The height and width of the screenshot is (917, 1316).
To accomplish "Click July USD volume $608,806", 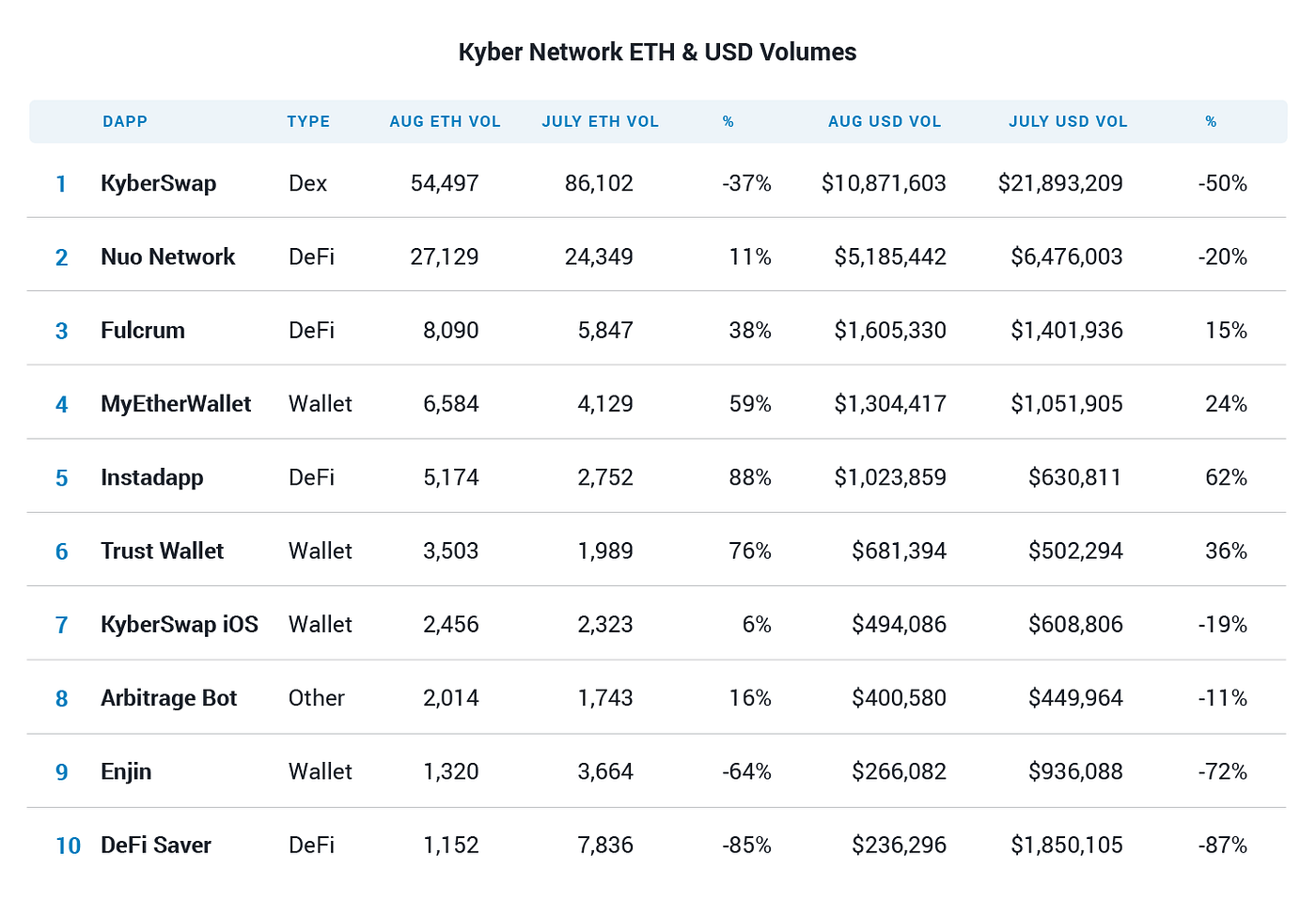I will click(x=1075, y=625).
